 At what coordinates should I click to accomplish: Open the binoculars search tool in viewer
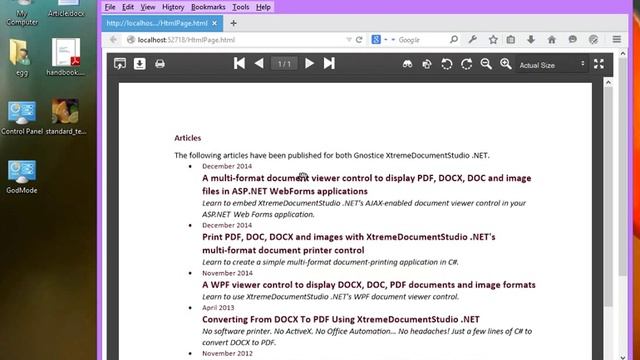point(407,64)
